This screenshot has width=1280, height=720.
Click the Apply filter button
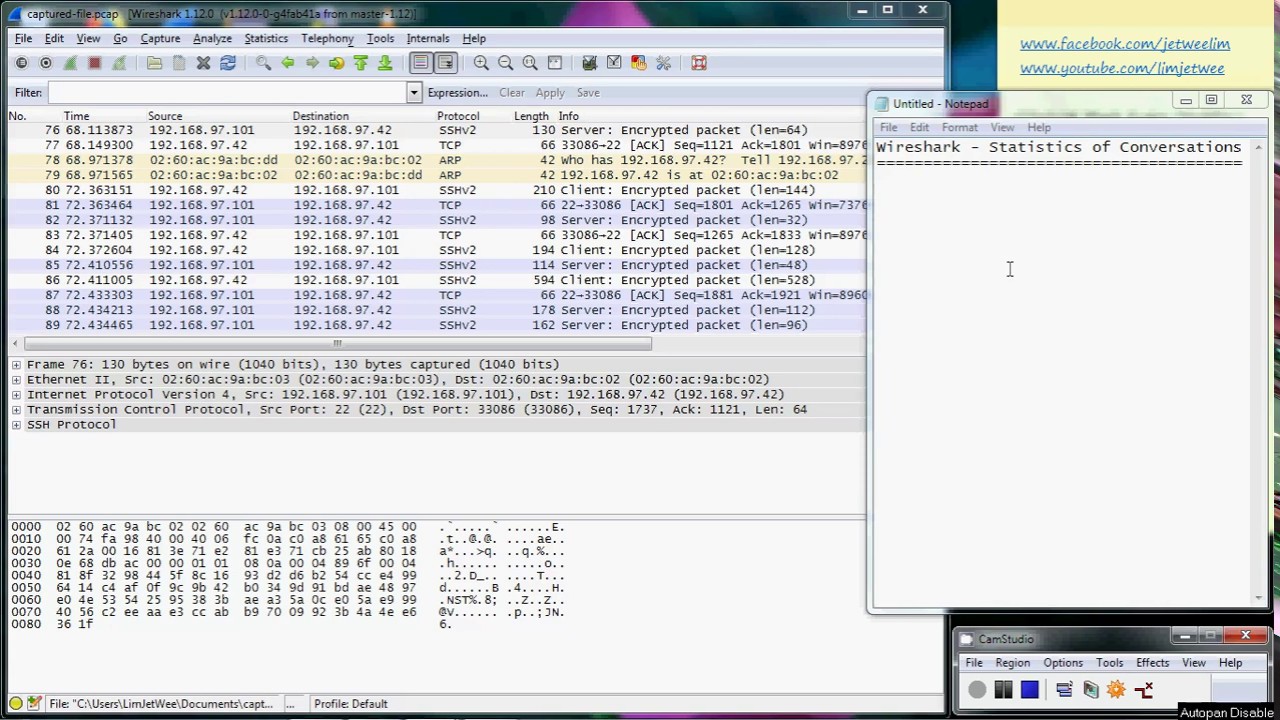550,93
